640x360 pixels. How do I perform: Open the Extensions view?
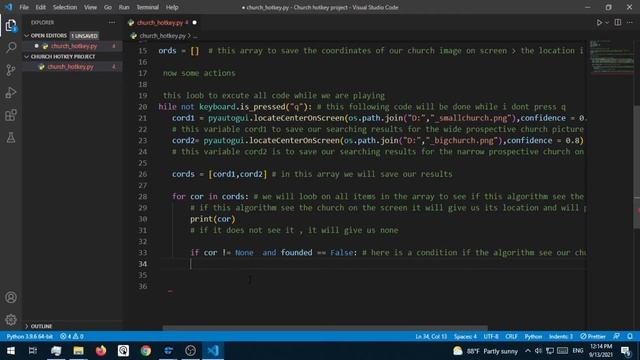pos(11,115)
